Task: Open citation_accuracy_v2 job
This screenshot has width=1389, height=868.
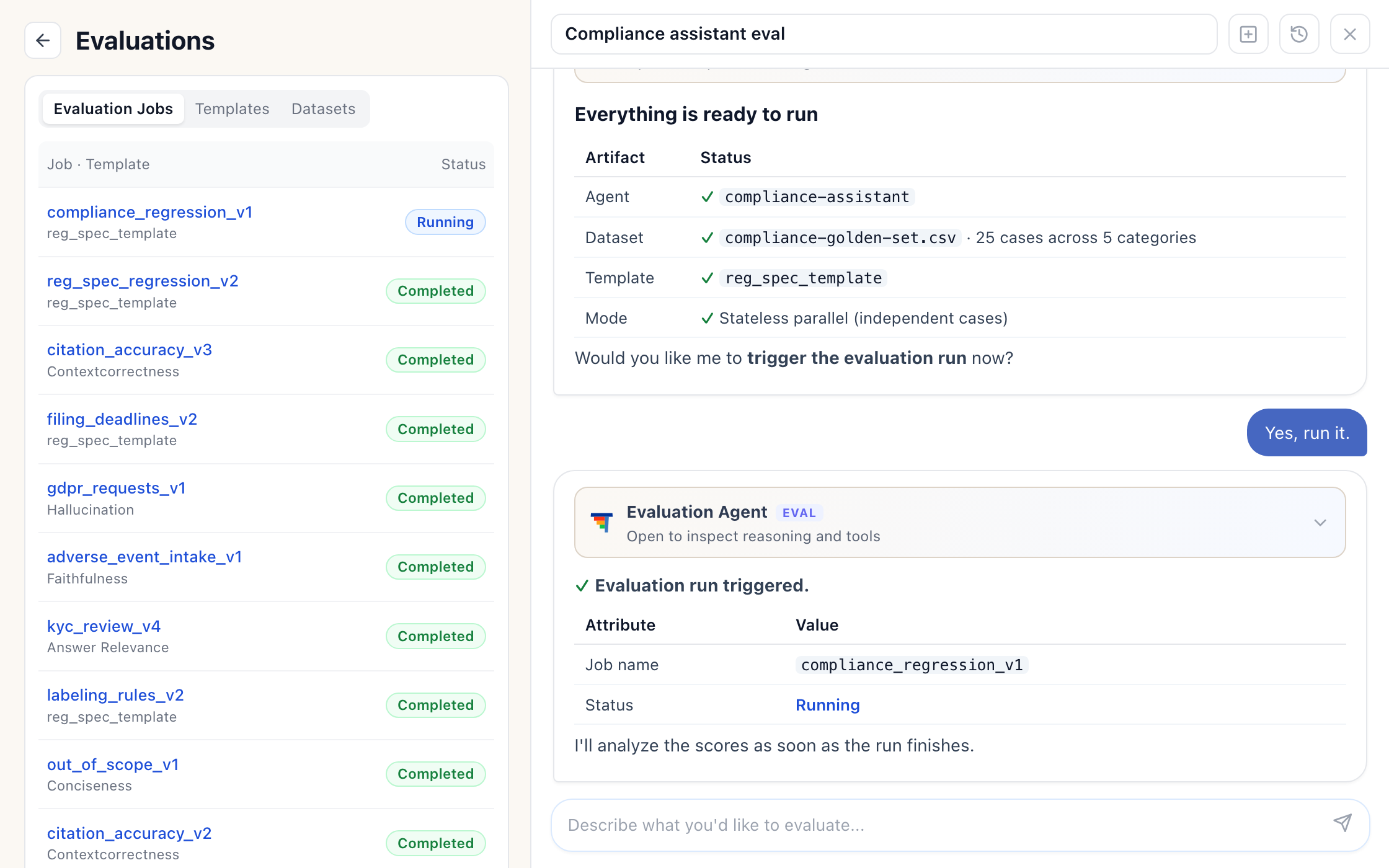Action: pyautogui.click(x=130, y=833)
